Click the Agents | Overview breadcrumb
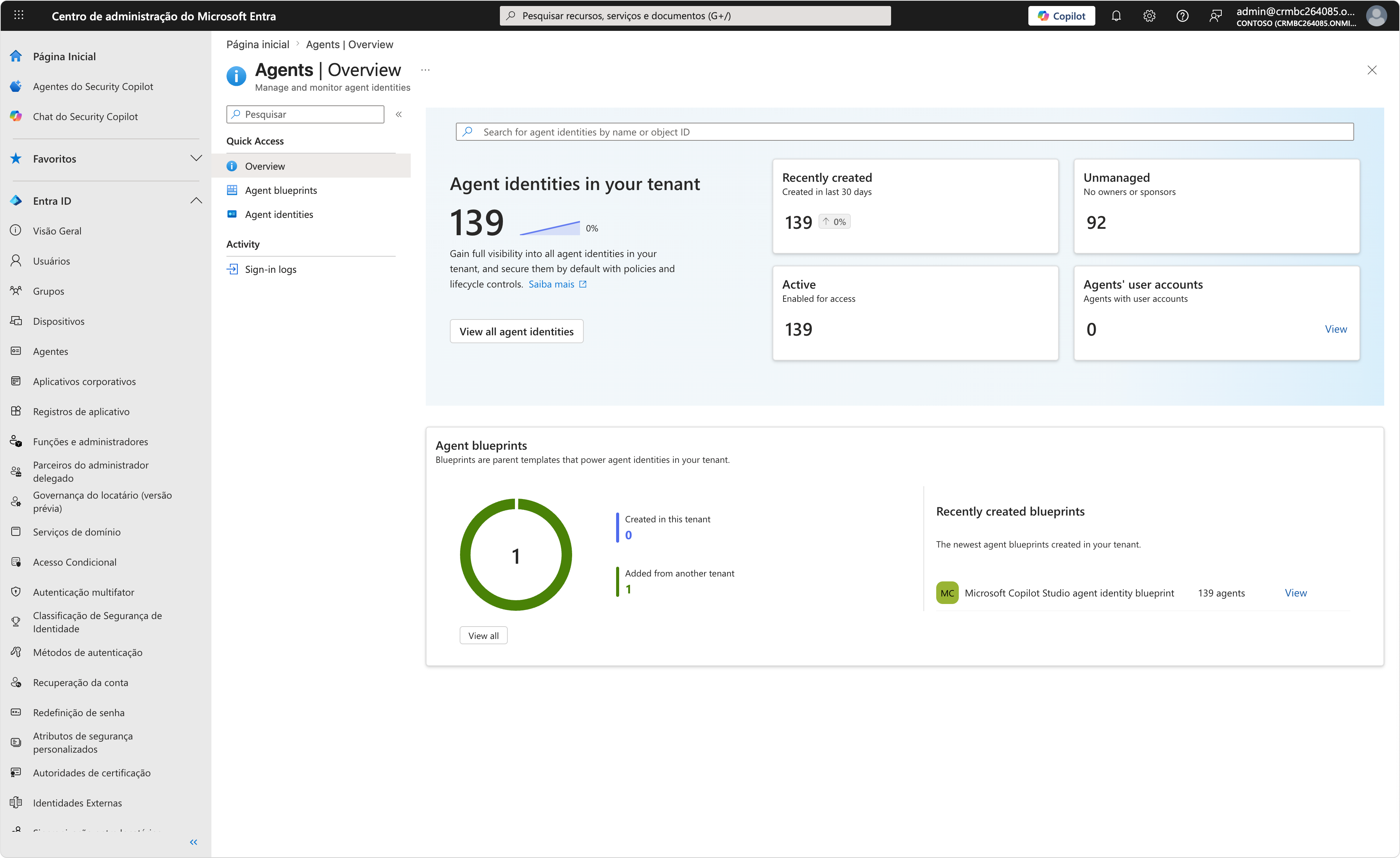Image resolution: width=1400 pixels, height=858 pixels. pos(349,44)
